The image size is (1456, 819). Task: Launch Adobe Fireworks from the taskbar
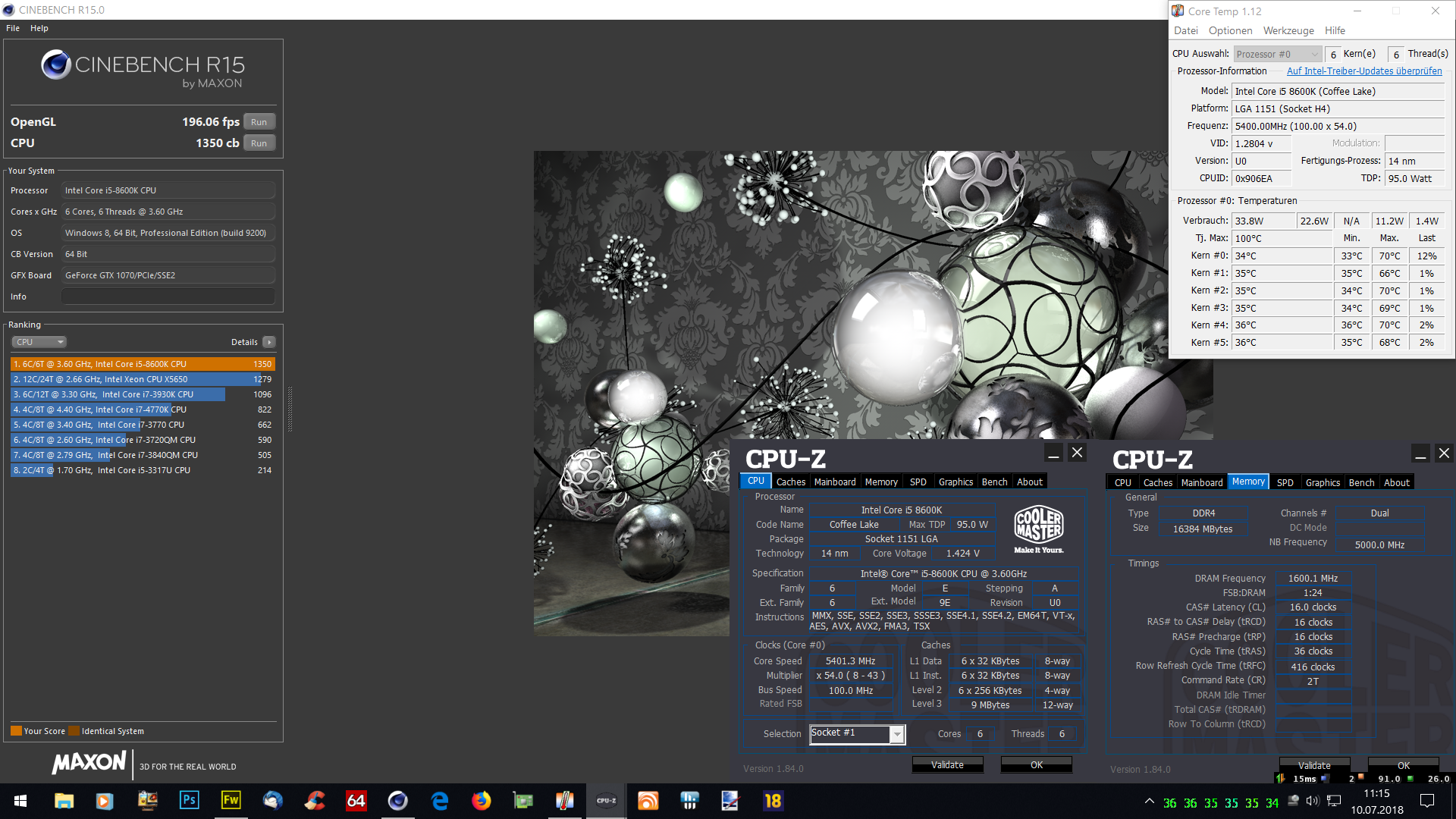tap(231, 801)
